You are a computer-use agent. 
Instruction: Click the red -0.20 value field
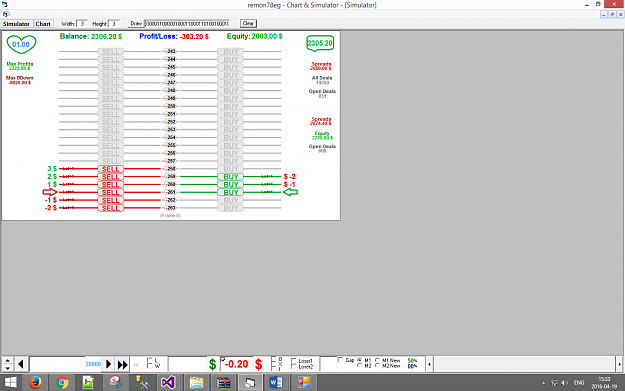(x=237, y=364)
